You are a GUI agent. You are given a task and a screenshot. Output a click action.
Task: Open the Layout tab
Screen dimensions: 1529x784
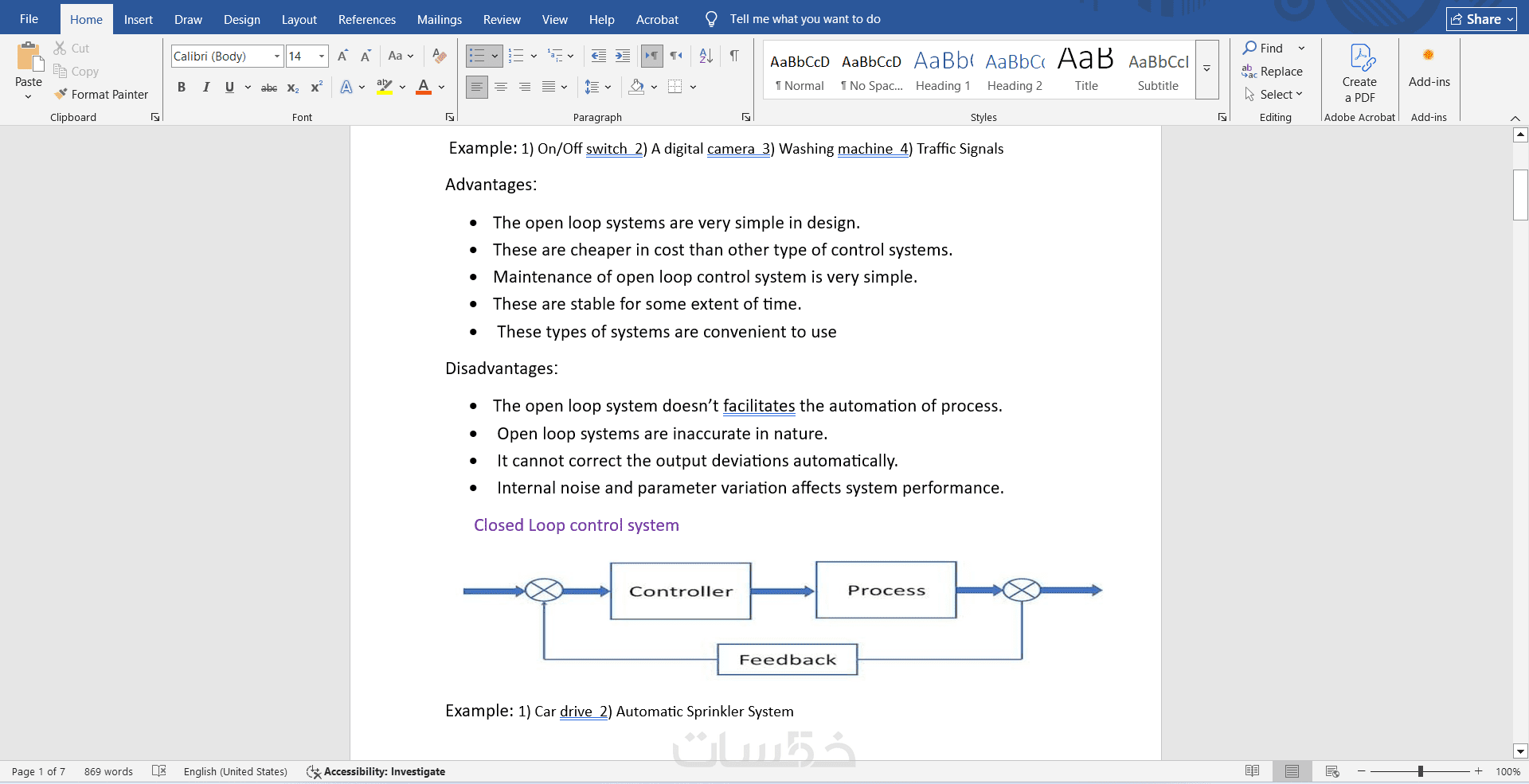tap(299, 19)
